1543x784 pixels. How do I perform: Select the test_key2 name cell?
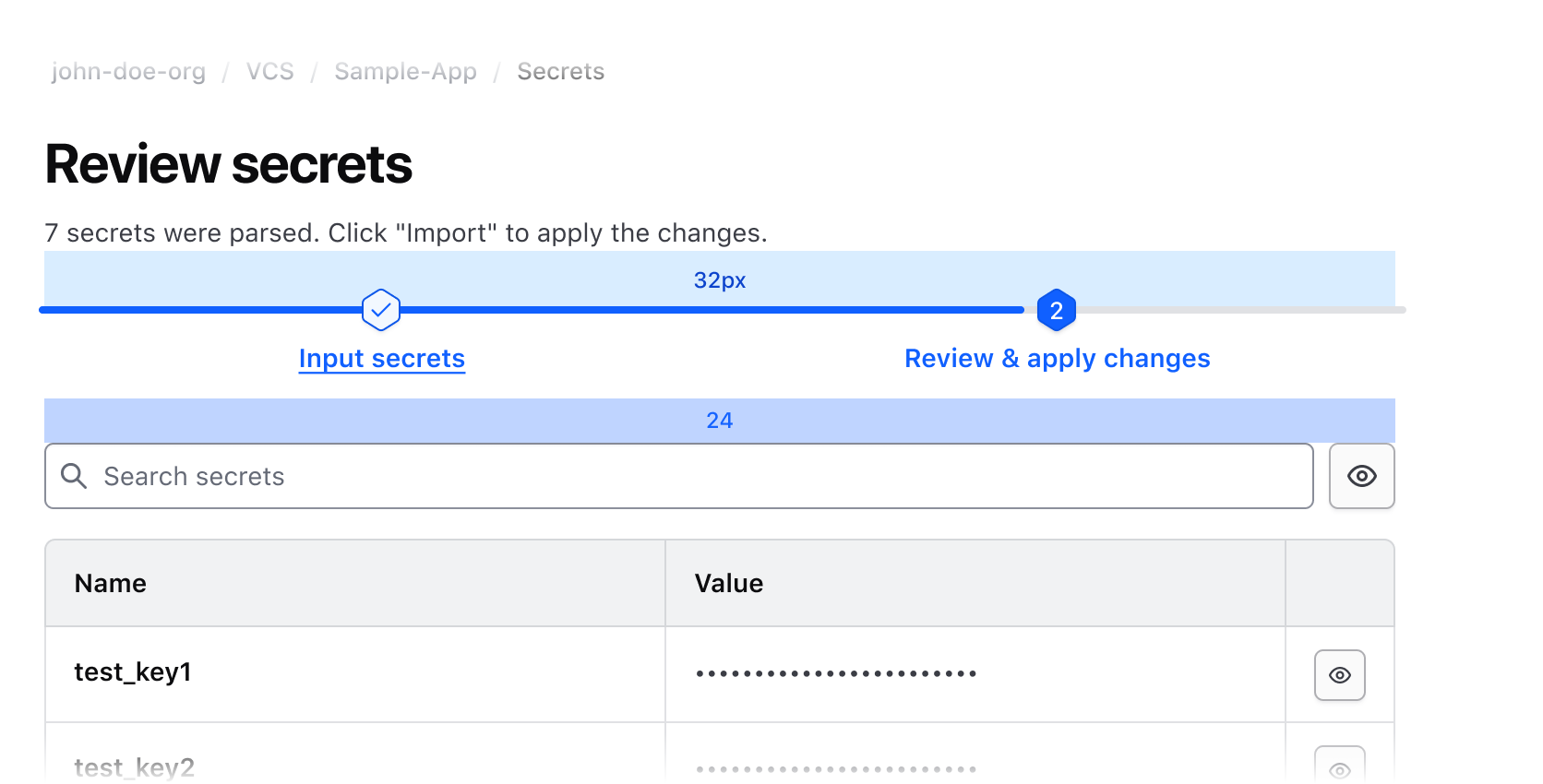click(135, 767)
